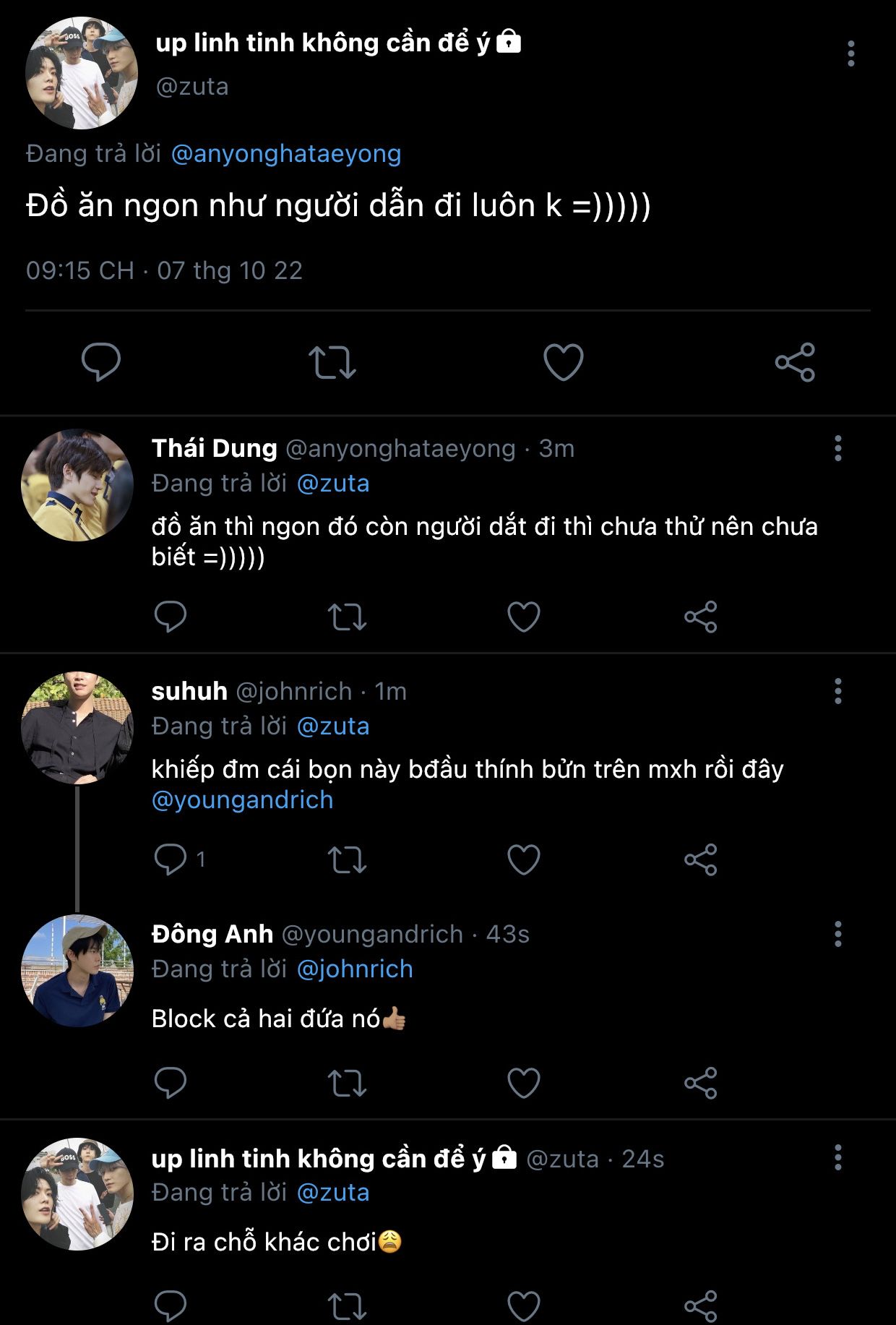
Task: Retweet the main tweet about đồ ăn ngon
Action: 332,362
